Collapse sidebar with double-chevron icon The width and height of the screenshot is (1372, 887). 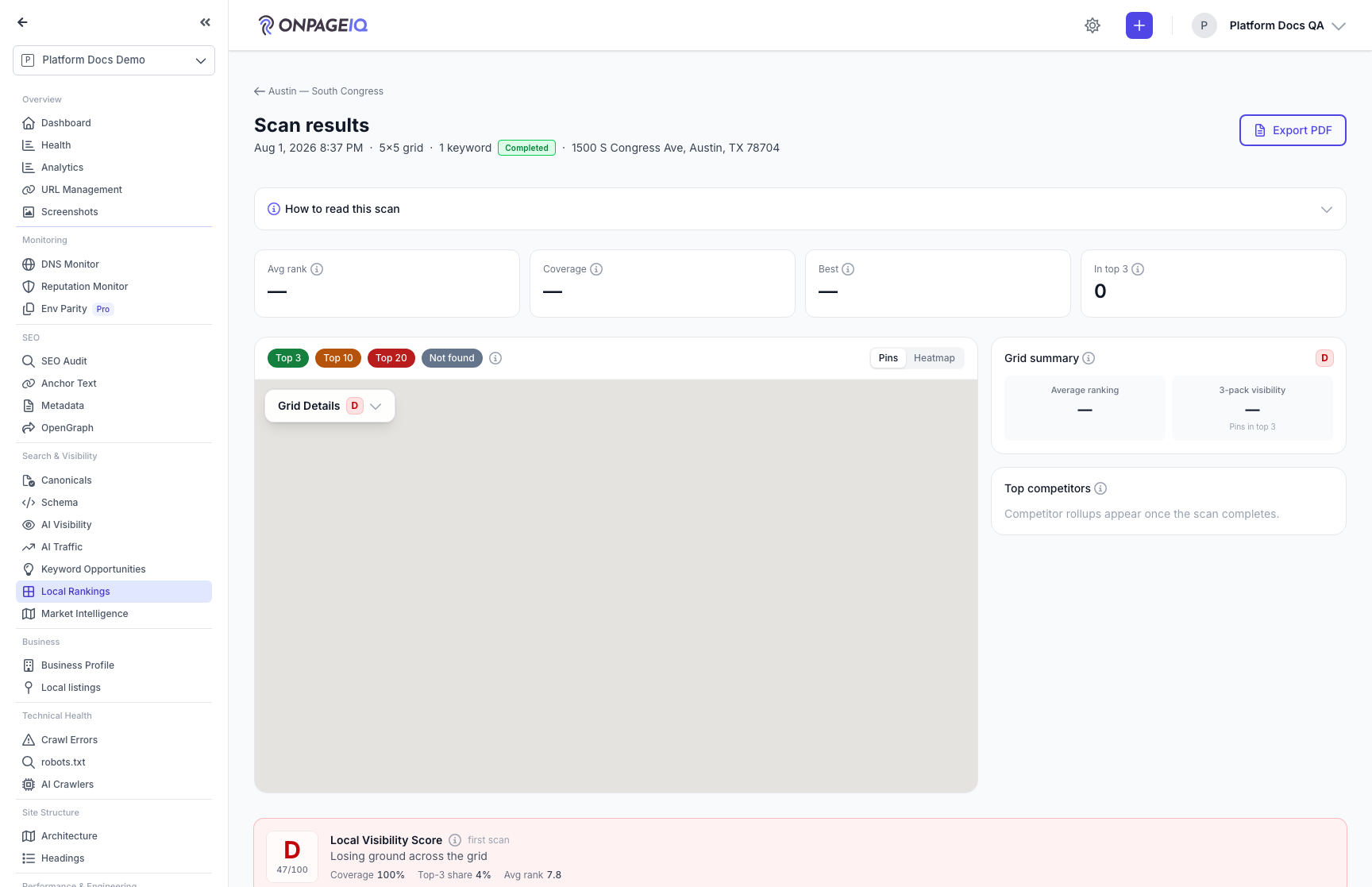point(206,22)
